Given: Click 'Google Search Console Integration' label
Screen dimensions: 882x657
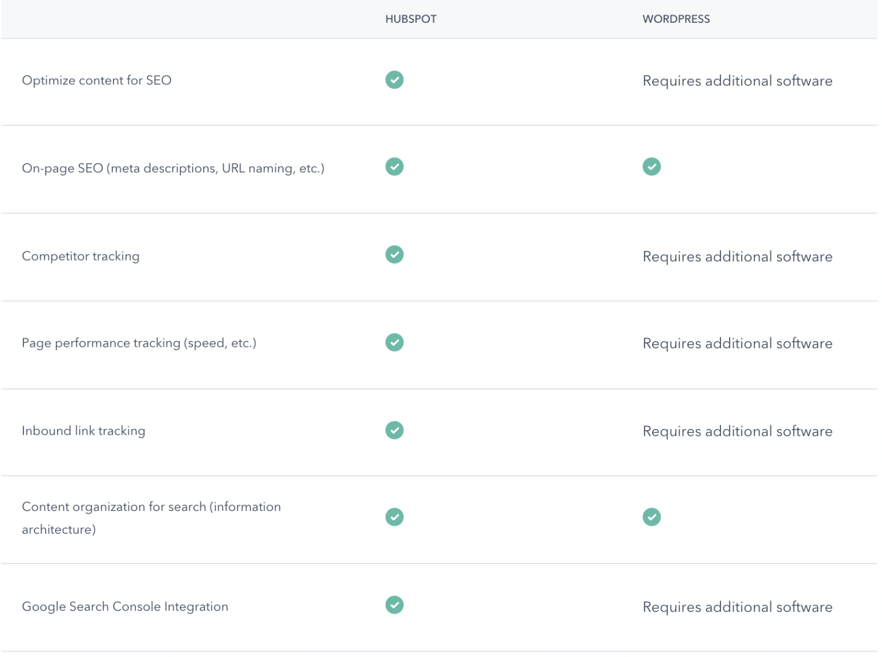Looking at the screenshot, I should pyautogui.click(x=125, y=606).
